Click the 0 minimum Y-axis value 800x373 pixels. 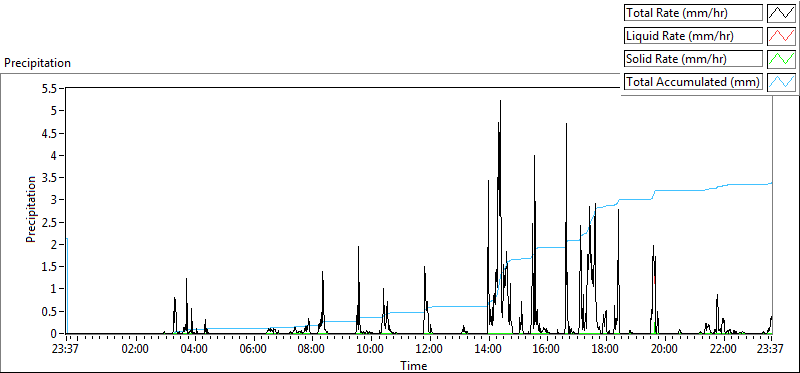pos(59,333)
